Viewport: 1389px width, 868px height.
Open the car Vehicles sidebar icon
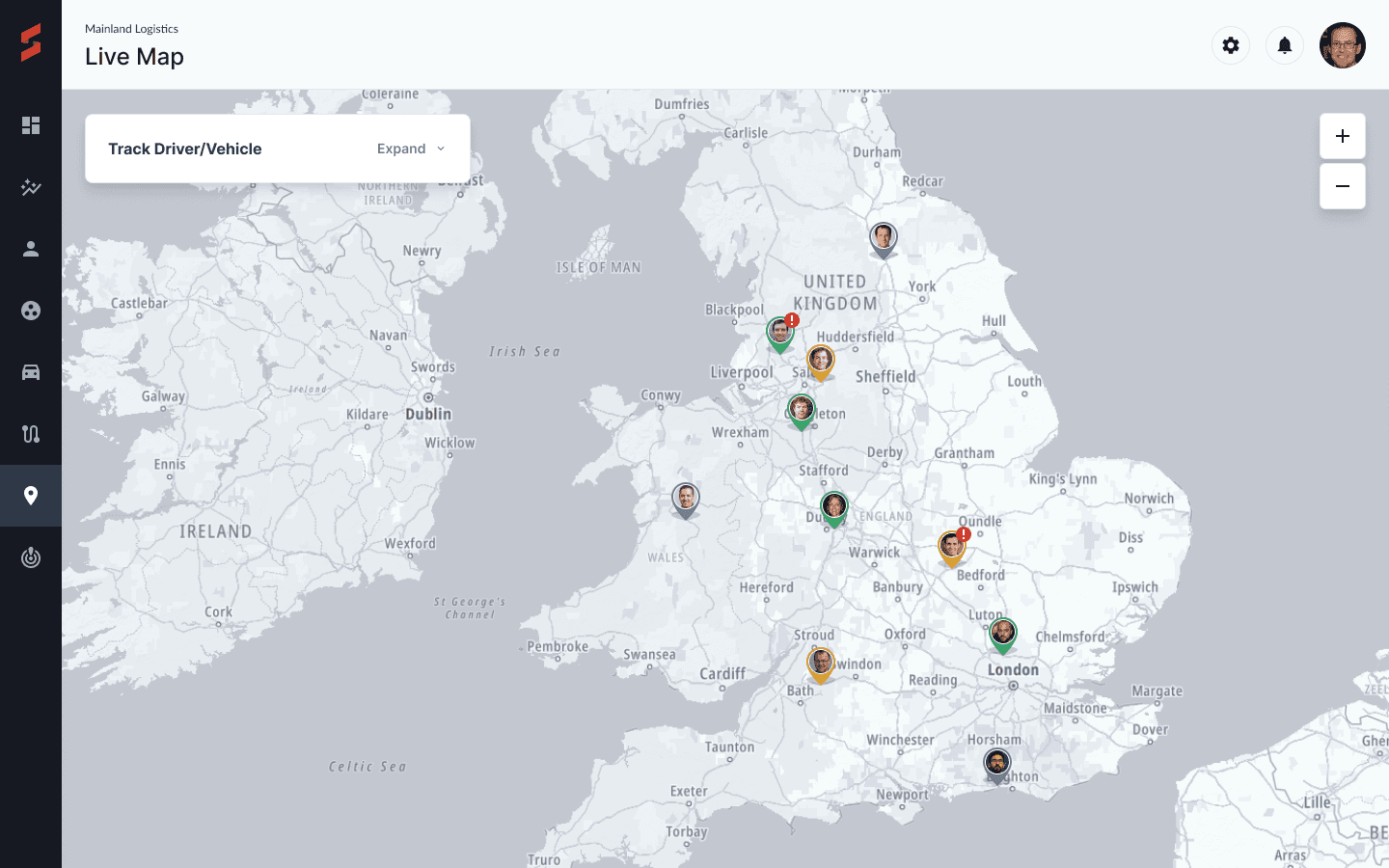click(31, 372)
